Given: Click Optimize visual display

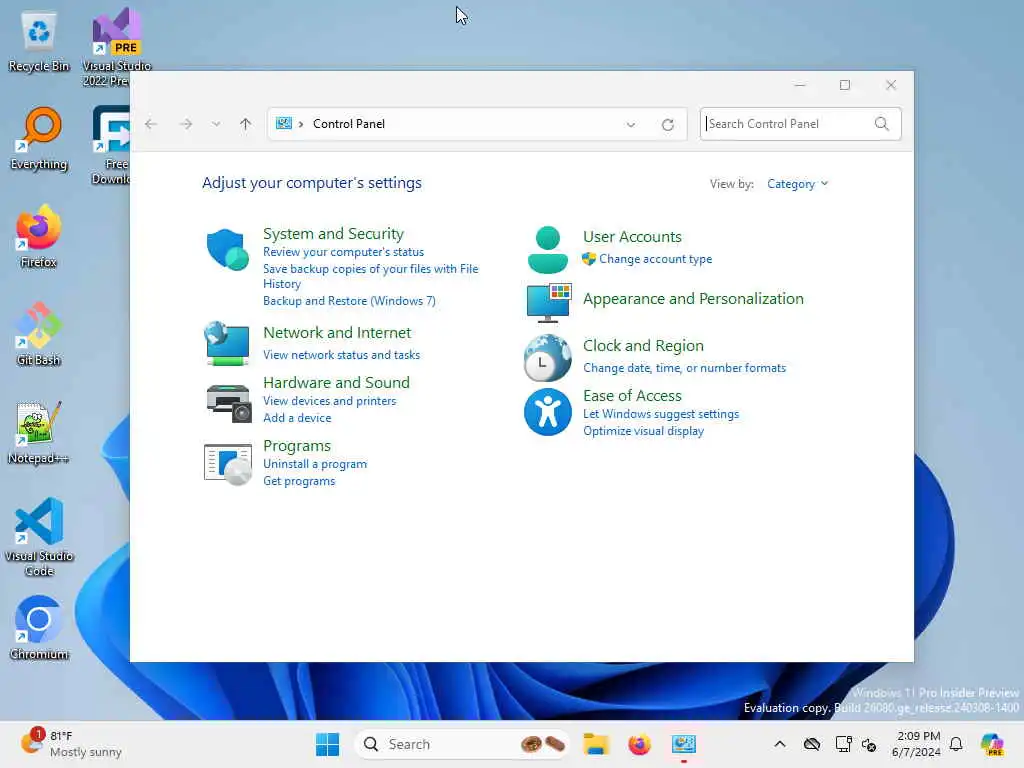Looking at the screenshot, I should (x=643, y=431).
